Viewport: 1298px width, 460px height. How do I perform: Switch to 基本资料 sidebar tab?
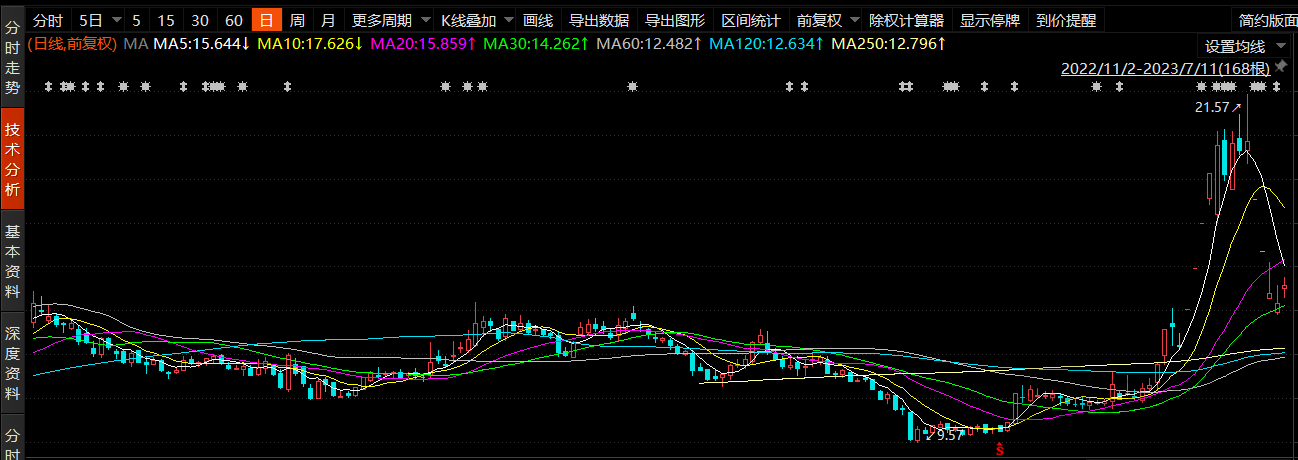[x=12, y=261]
